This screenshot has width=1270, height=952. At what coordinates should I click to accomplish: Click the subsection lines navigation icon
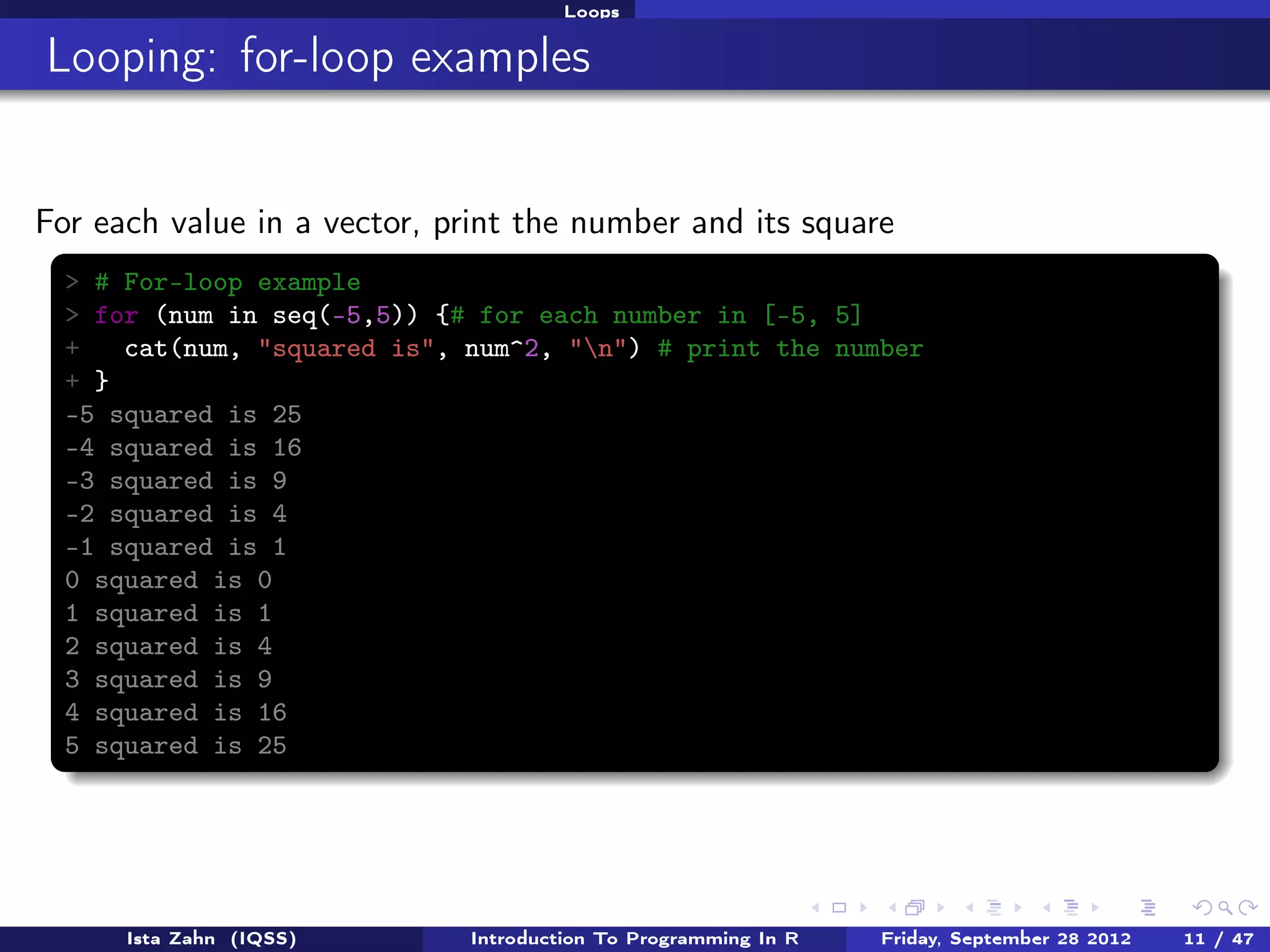coord(993,908)
